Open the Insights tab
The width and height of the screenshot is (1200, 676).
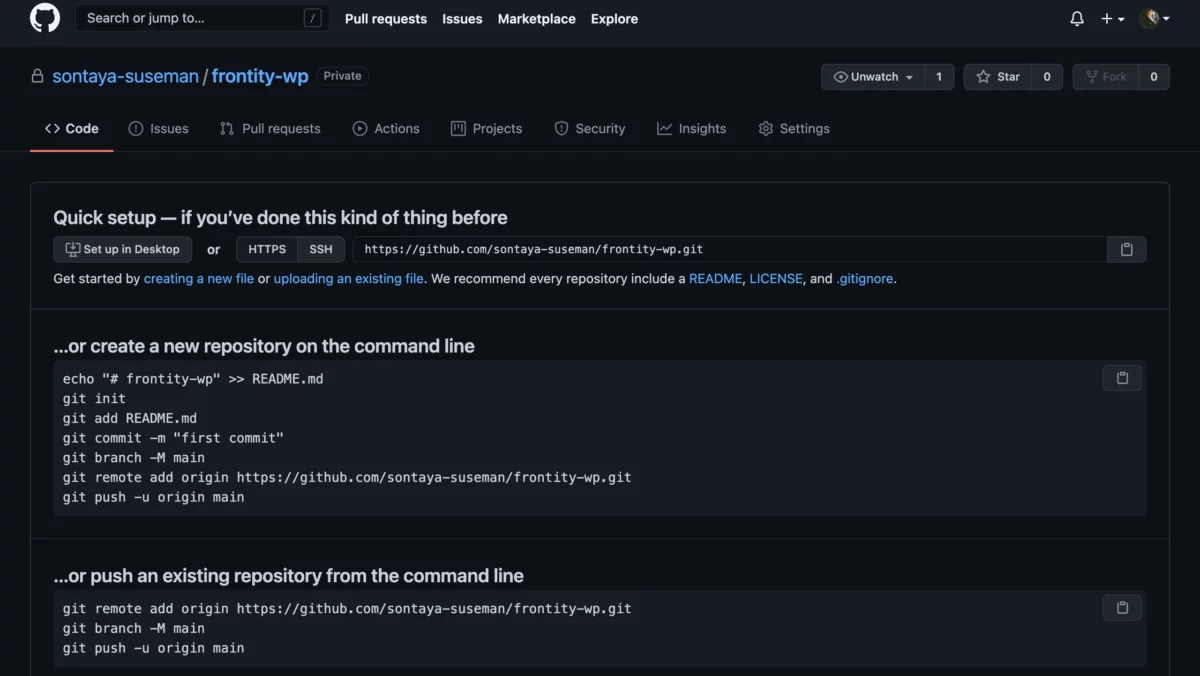(691, 128)
